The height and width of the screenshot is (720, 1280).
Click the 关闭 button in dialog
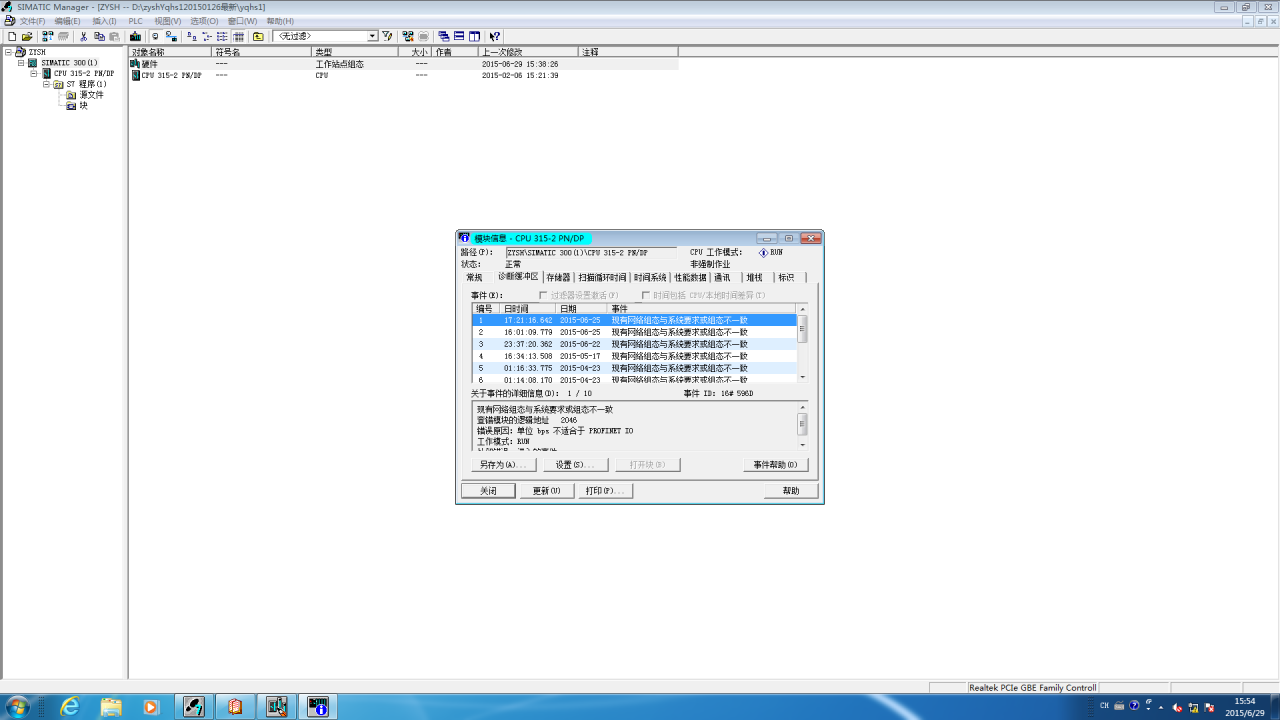tap(488, 491)
